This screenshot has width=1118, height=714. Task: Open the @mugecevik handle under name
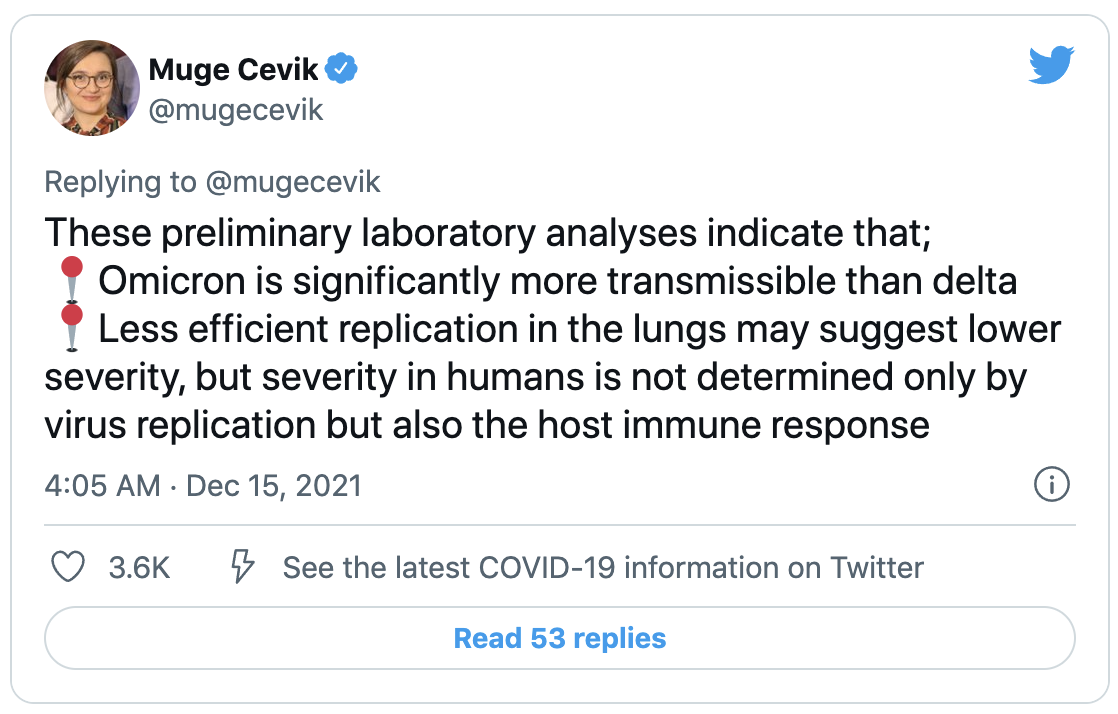pos(236,111)
